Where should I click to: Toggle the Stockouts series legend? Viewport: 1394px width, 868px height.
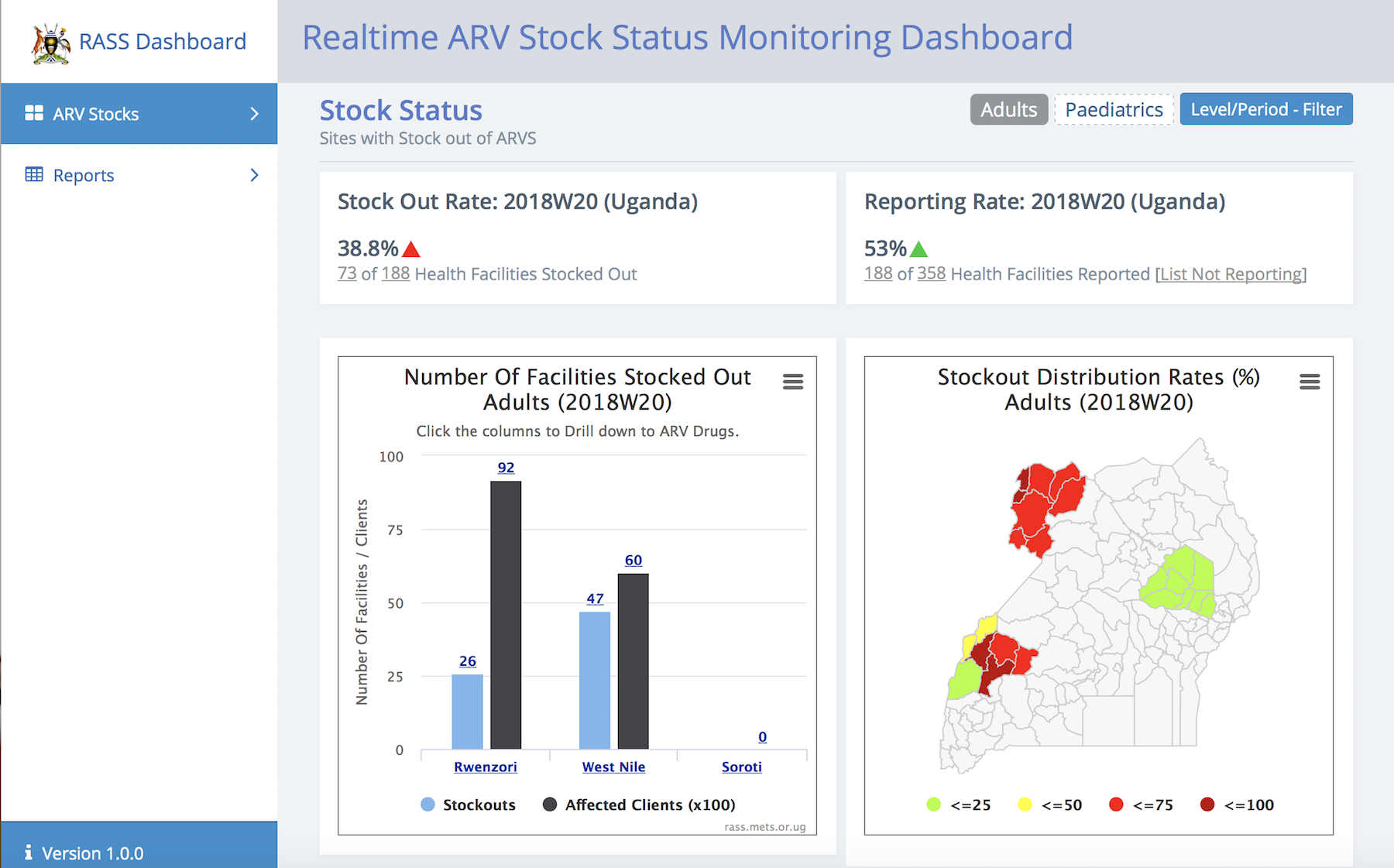(468, 805)
